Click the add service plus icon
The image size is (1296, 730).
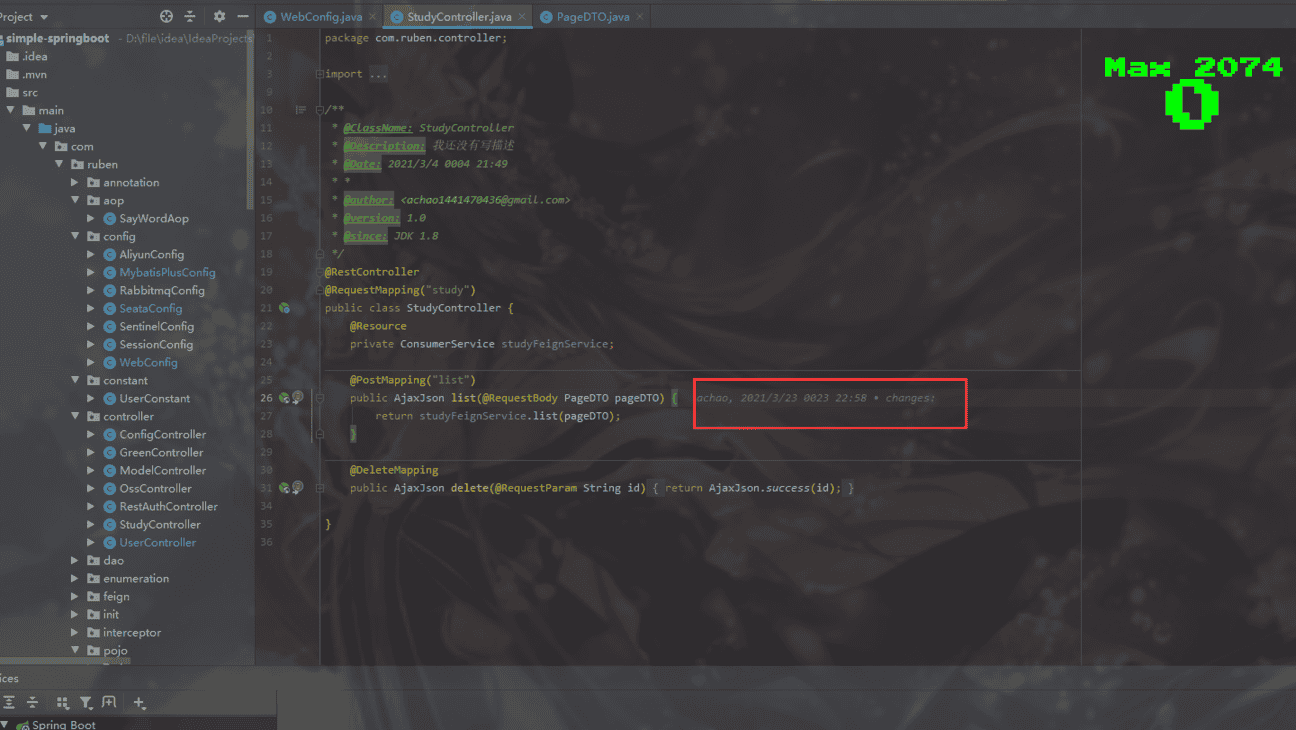(139, 703)
